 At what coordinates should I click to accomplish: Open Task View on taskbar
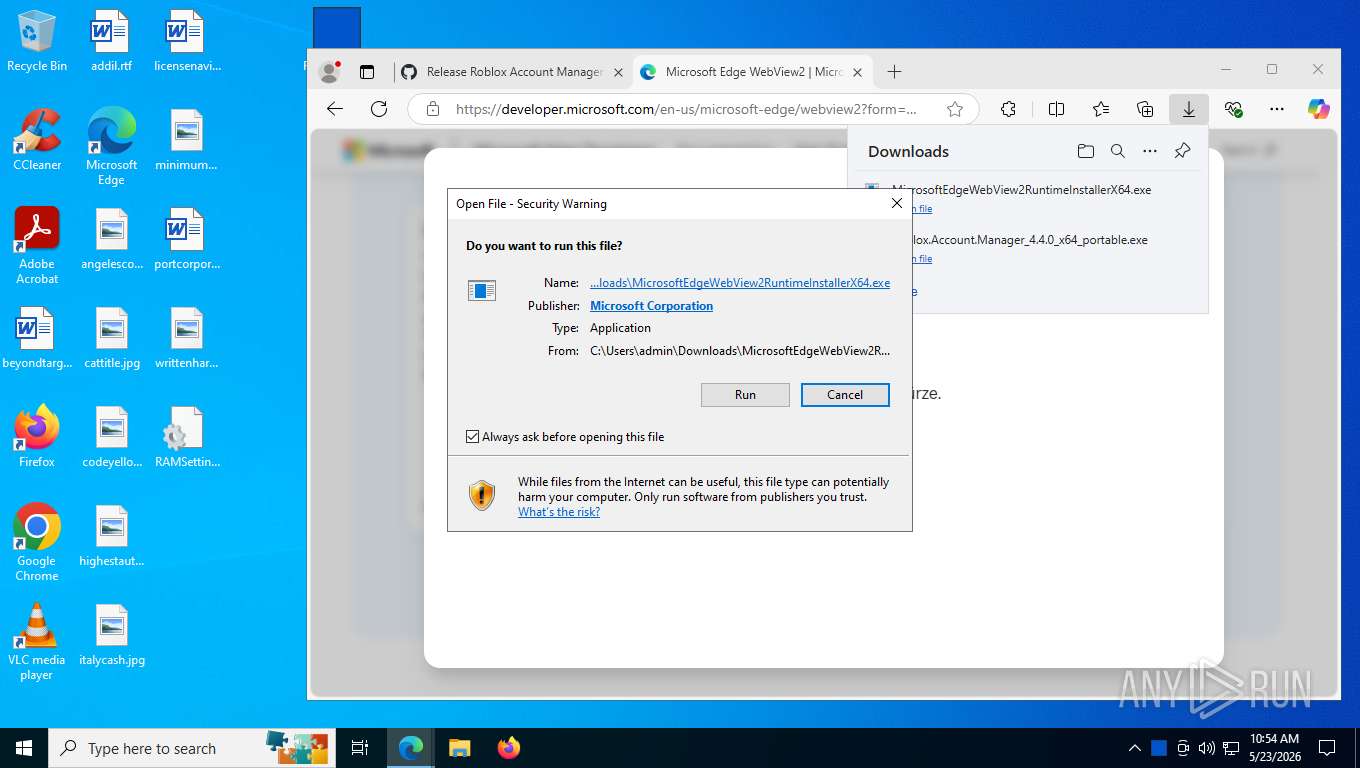(360, 748)
